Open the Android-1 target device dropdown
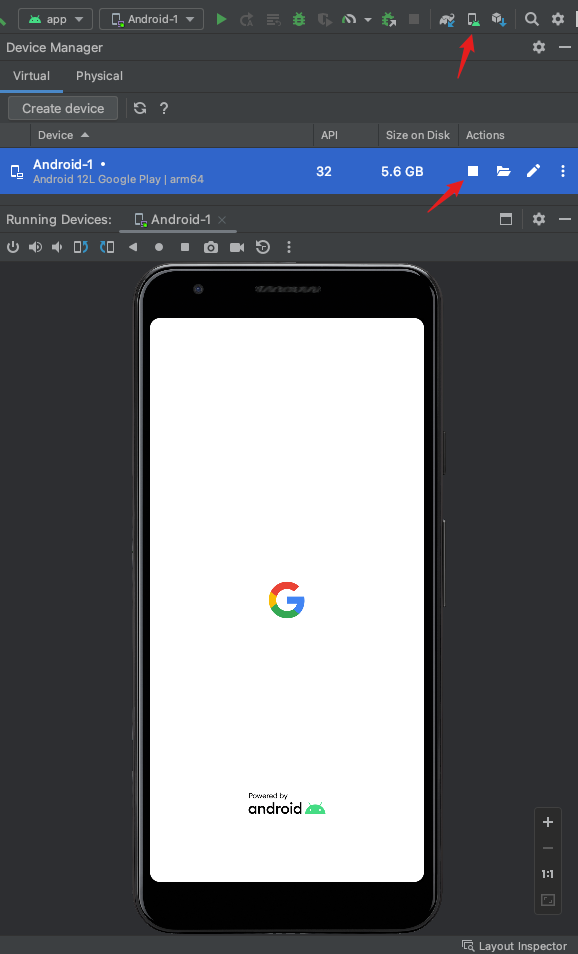This screenshot has width=578, height=954. [151, 19]
